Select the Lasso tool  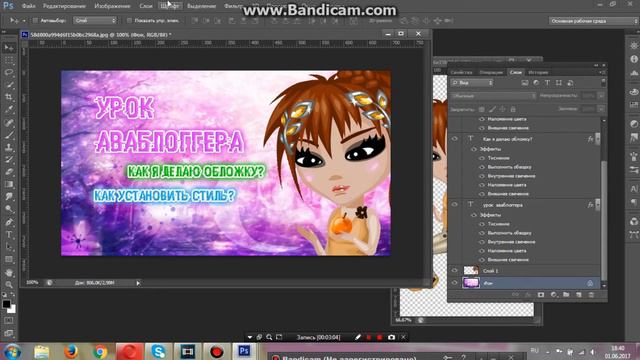pyautogui.click(x=9, y=73)
